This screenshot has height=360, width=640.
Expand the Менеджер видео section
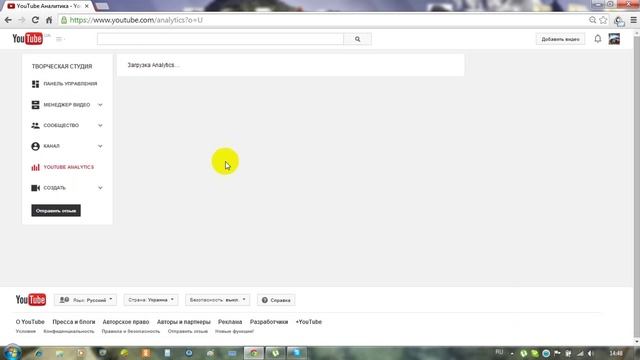point(100,105)
